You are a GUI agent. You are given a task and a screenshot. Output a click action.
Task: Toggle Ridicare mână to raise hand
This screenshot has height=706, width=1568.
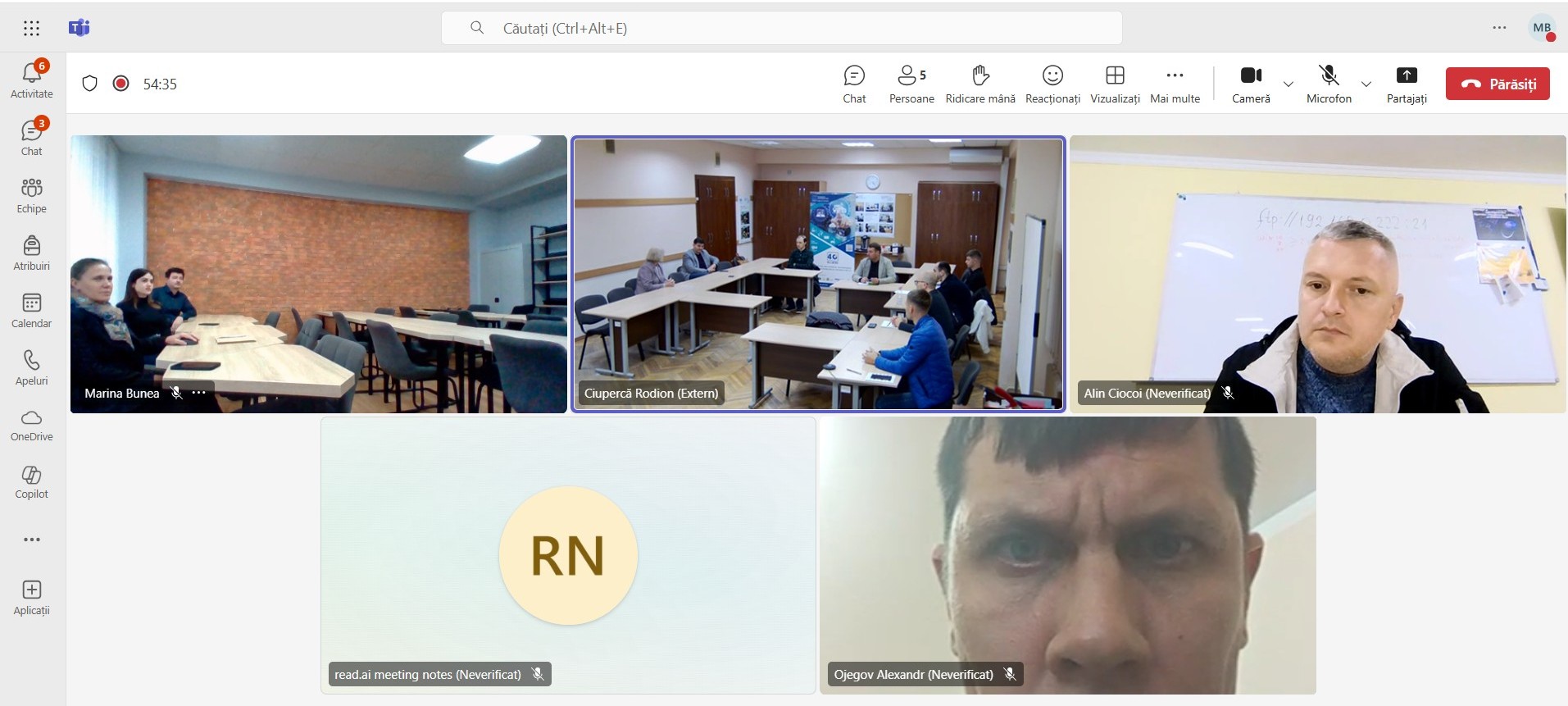[x=980, y=84]
